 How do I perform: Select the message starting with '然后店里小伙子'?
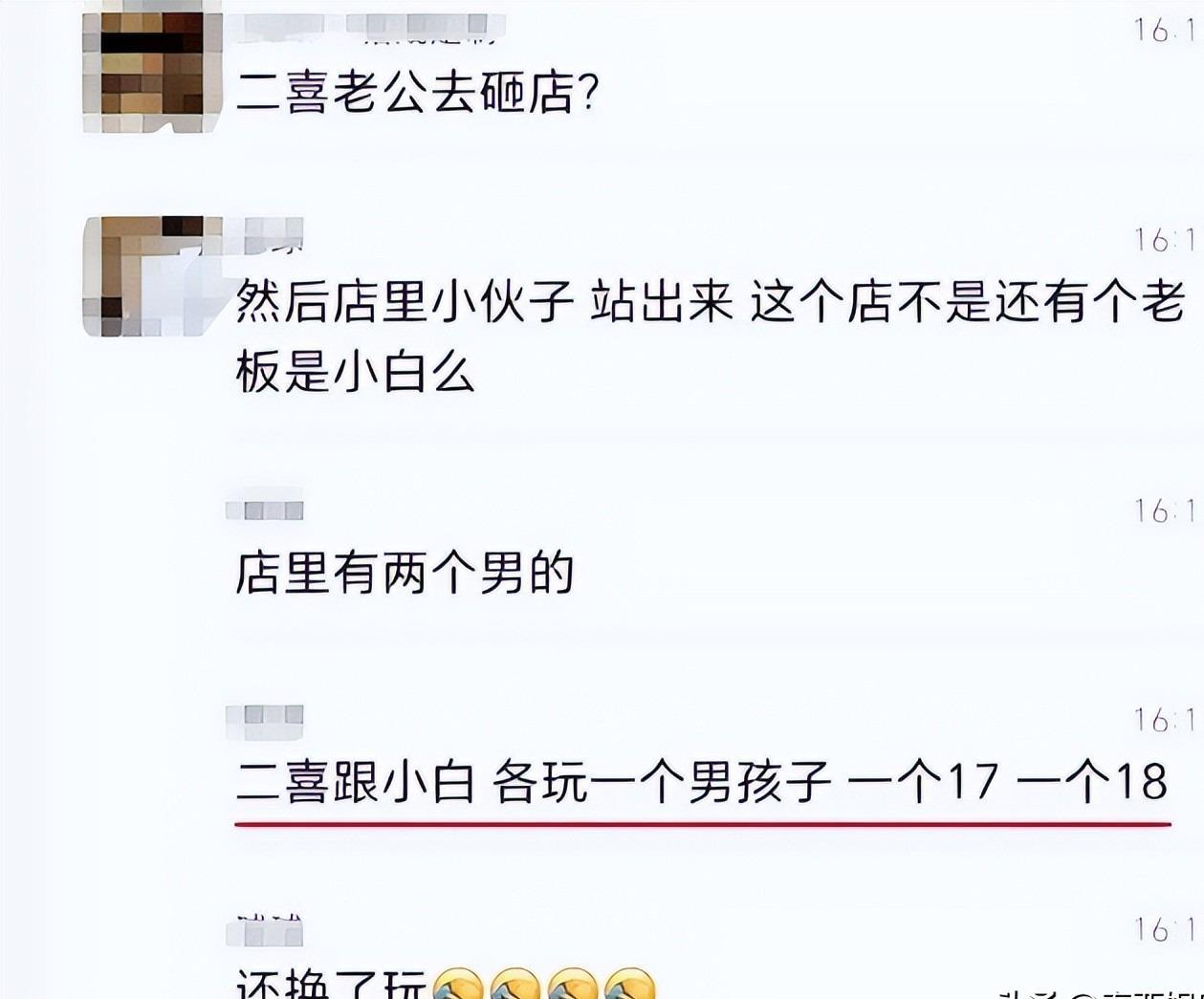(x=711, y=337)
